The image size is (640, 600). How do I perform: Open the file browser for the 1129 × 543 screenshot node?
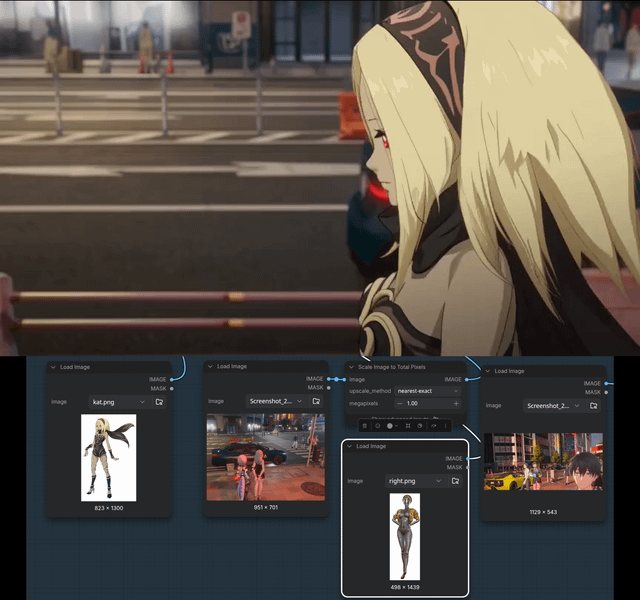593,406
